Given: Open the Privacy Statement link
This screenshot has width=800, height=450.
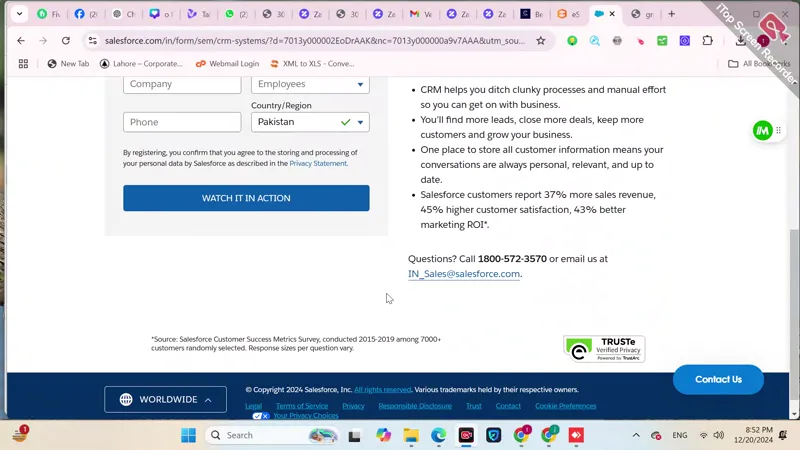Looking at the screenshot, I should [x=318, y=163].
